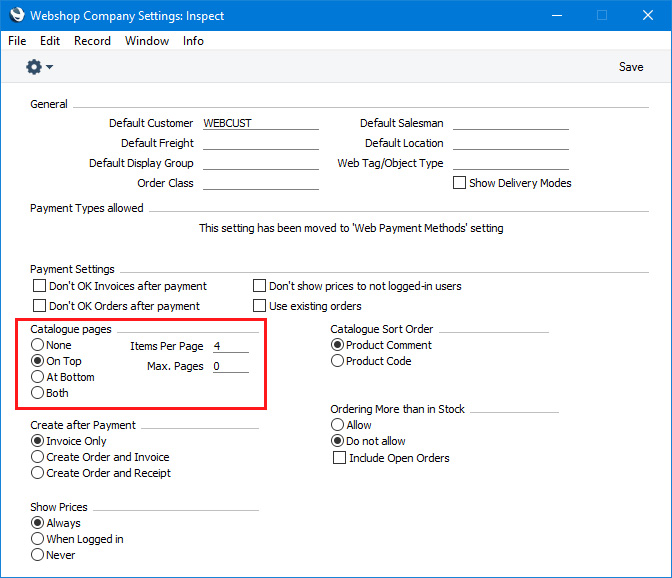Choose Product Code sort order
Screen dimensions: 672x578
click(337, 361)
